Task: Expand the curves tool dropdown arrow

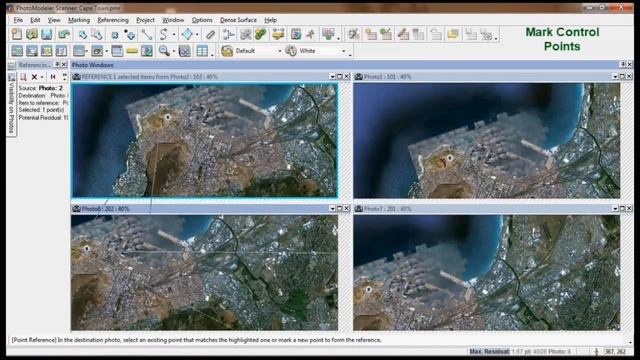Action: point(174,35)
